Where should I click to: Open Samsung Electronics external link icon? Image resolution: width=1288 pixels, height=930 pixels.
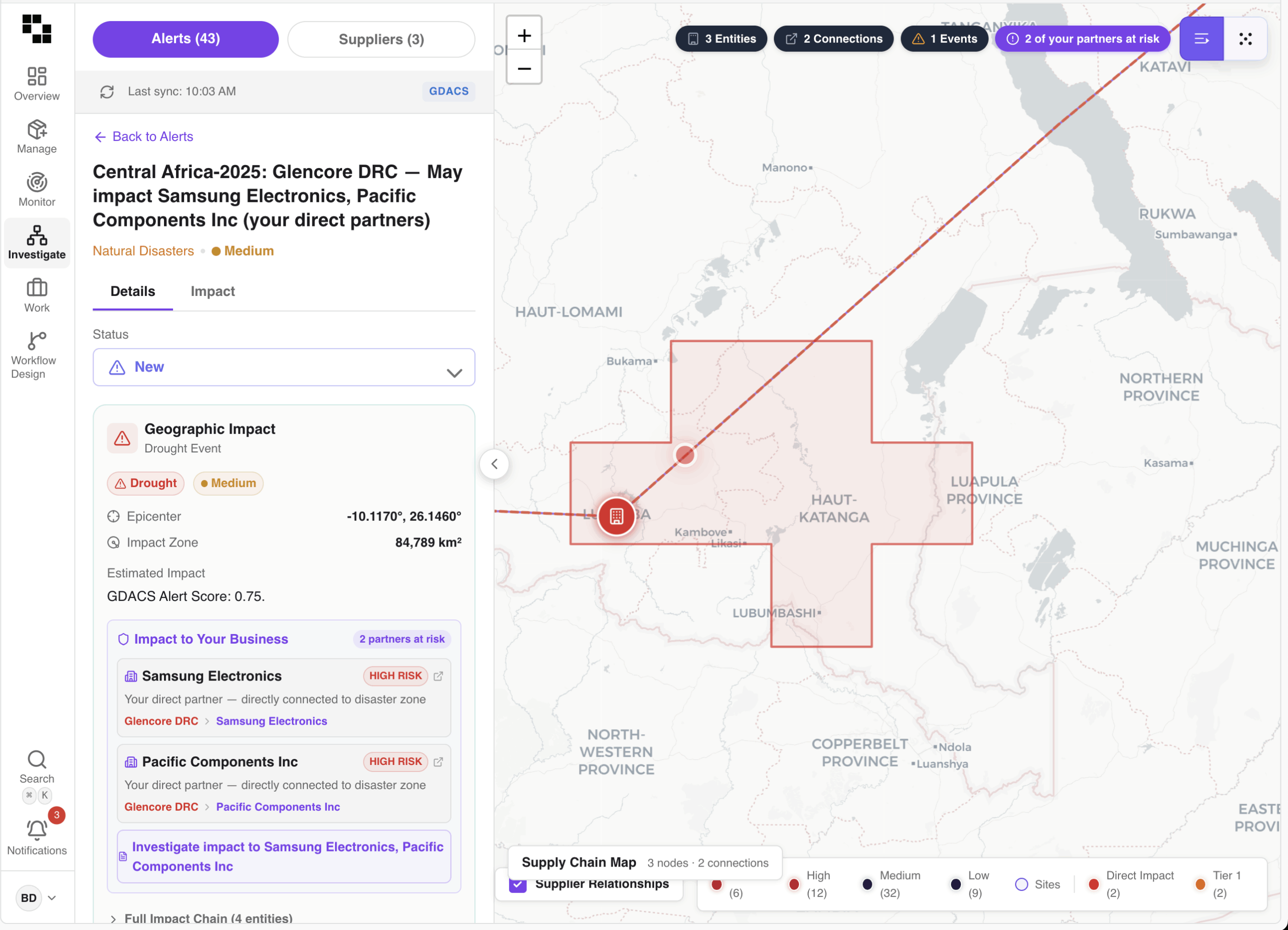[x=438, y=676]
